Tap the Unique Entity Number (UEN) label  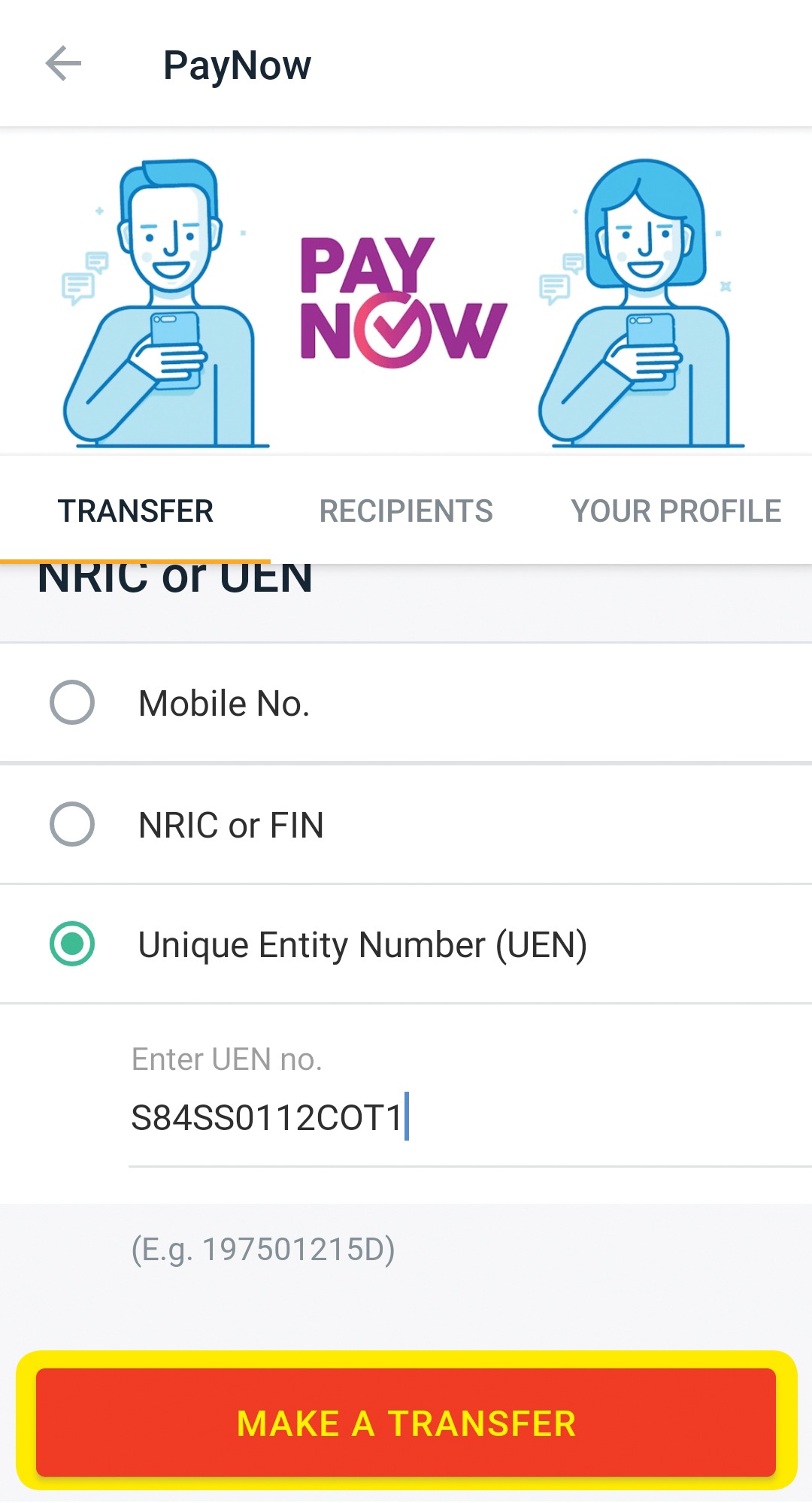point(362,945)
